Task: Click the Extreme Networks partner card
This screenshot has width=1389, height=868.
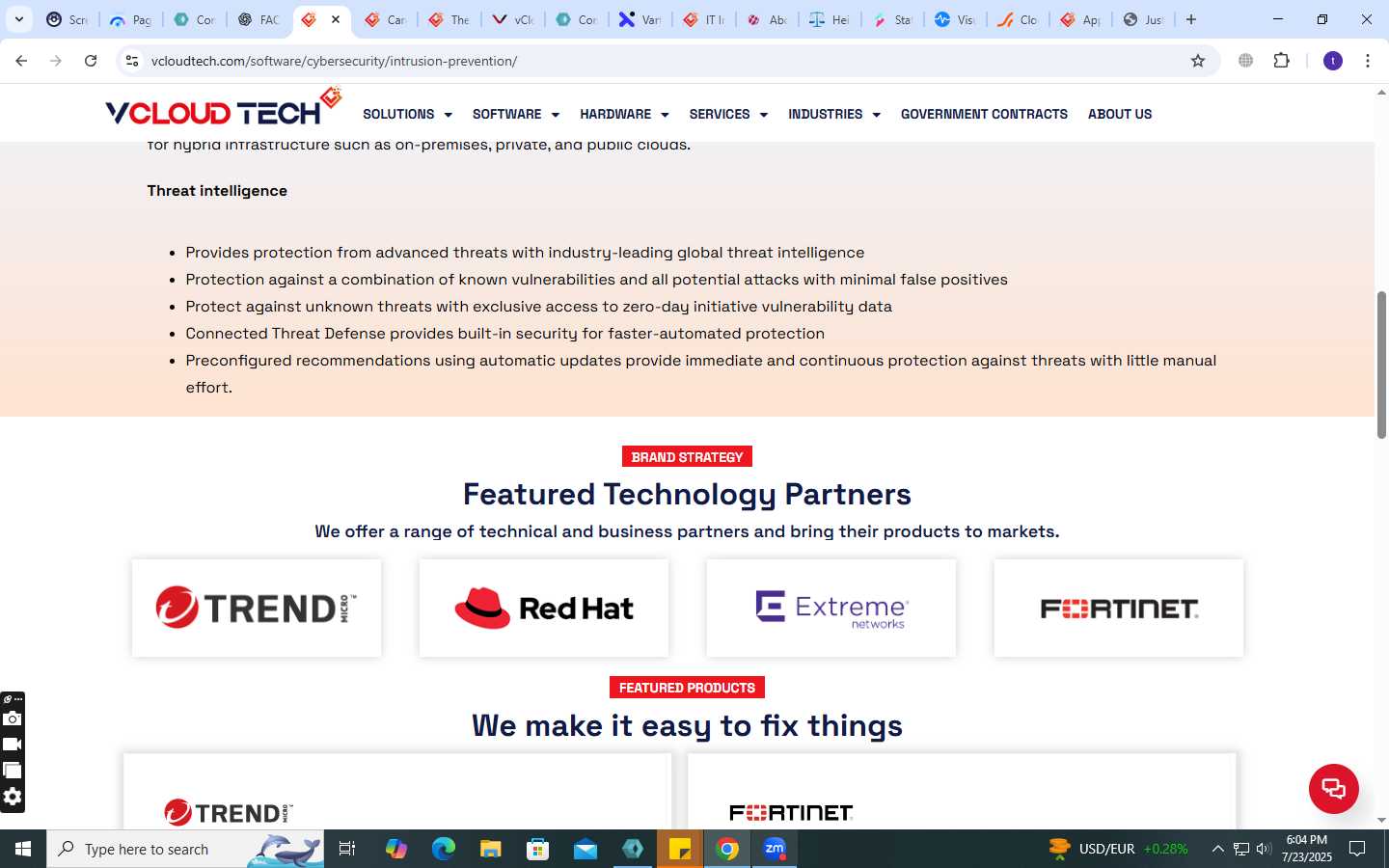Action: pos(831,609)
